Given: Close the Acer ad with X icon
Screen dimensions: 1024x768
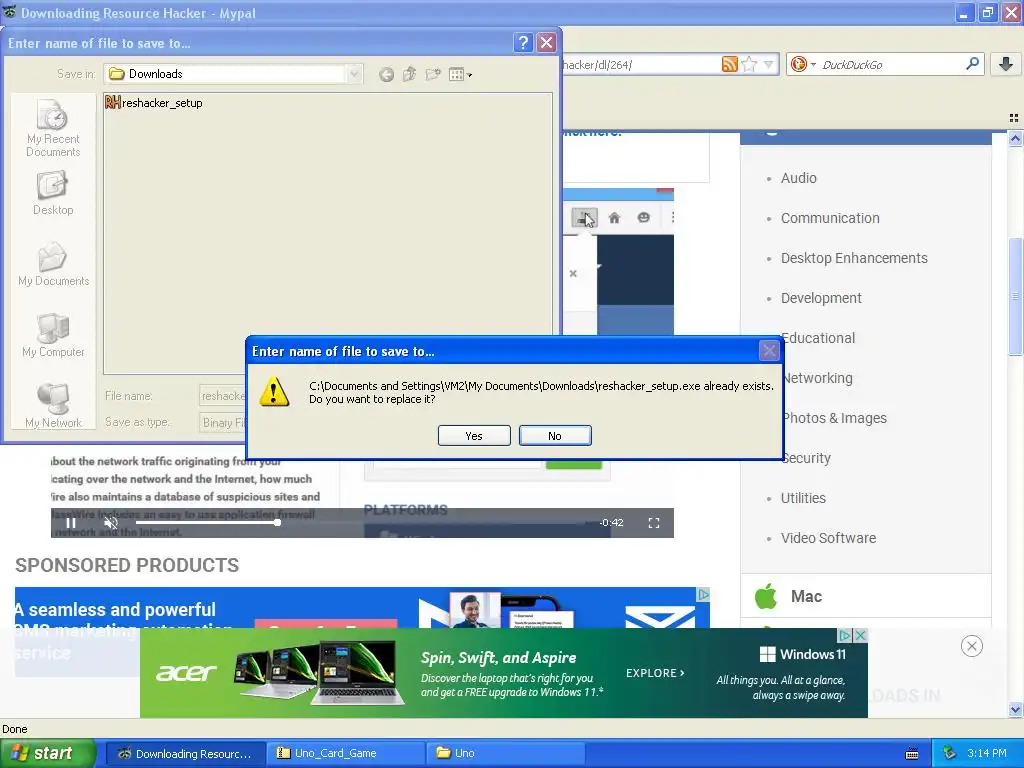Looking at the screenshot, I should coord(861,635).
